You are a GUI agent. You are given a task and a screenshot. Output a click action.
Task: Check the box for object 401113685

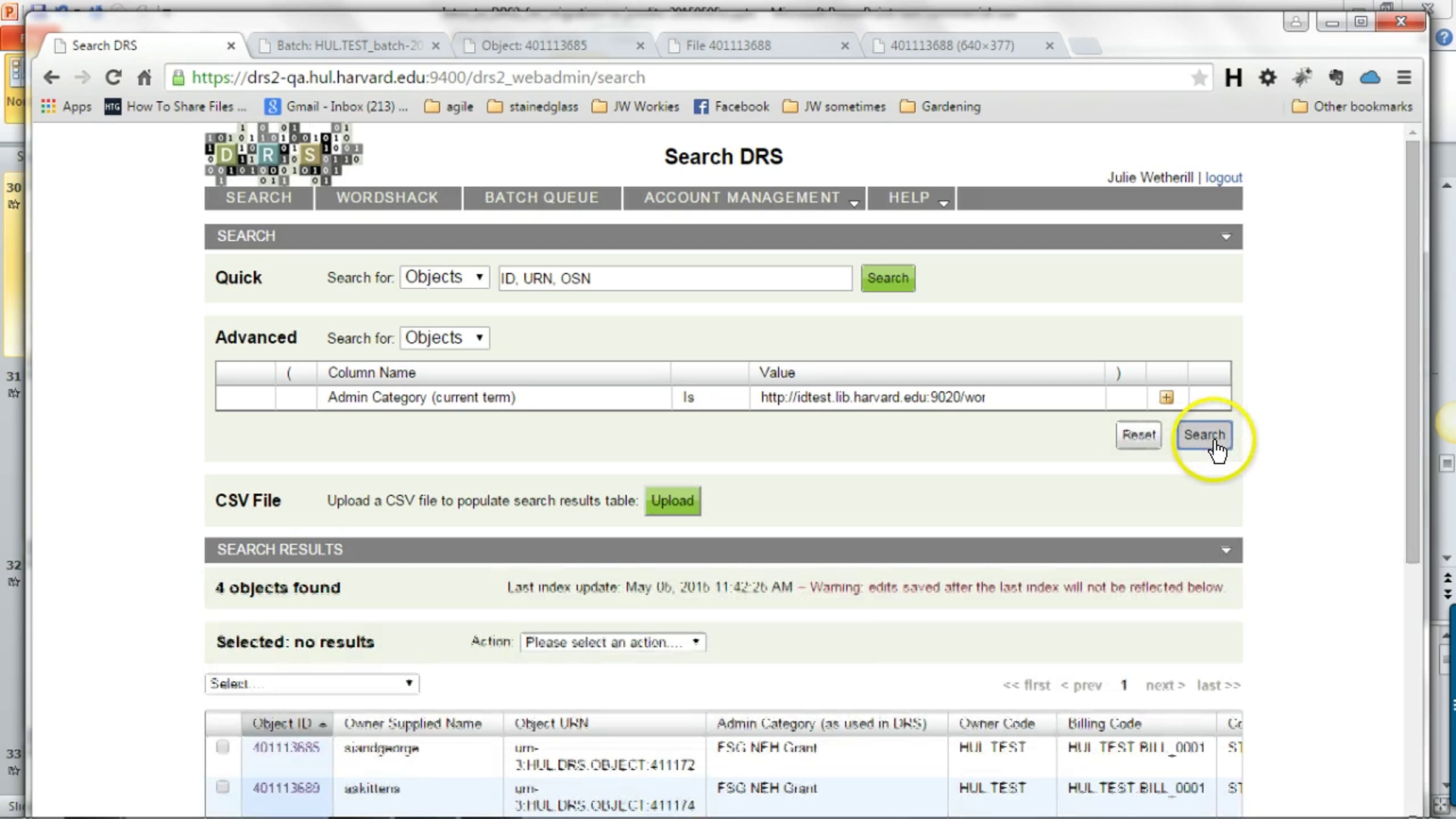(223, 747)
